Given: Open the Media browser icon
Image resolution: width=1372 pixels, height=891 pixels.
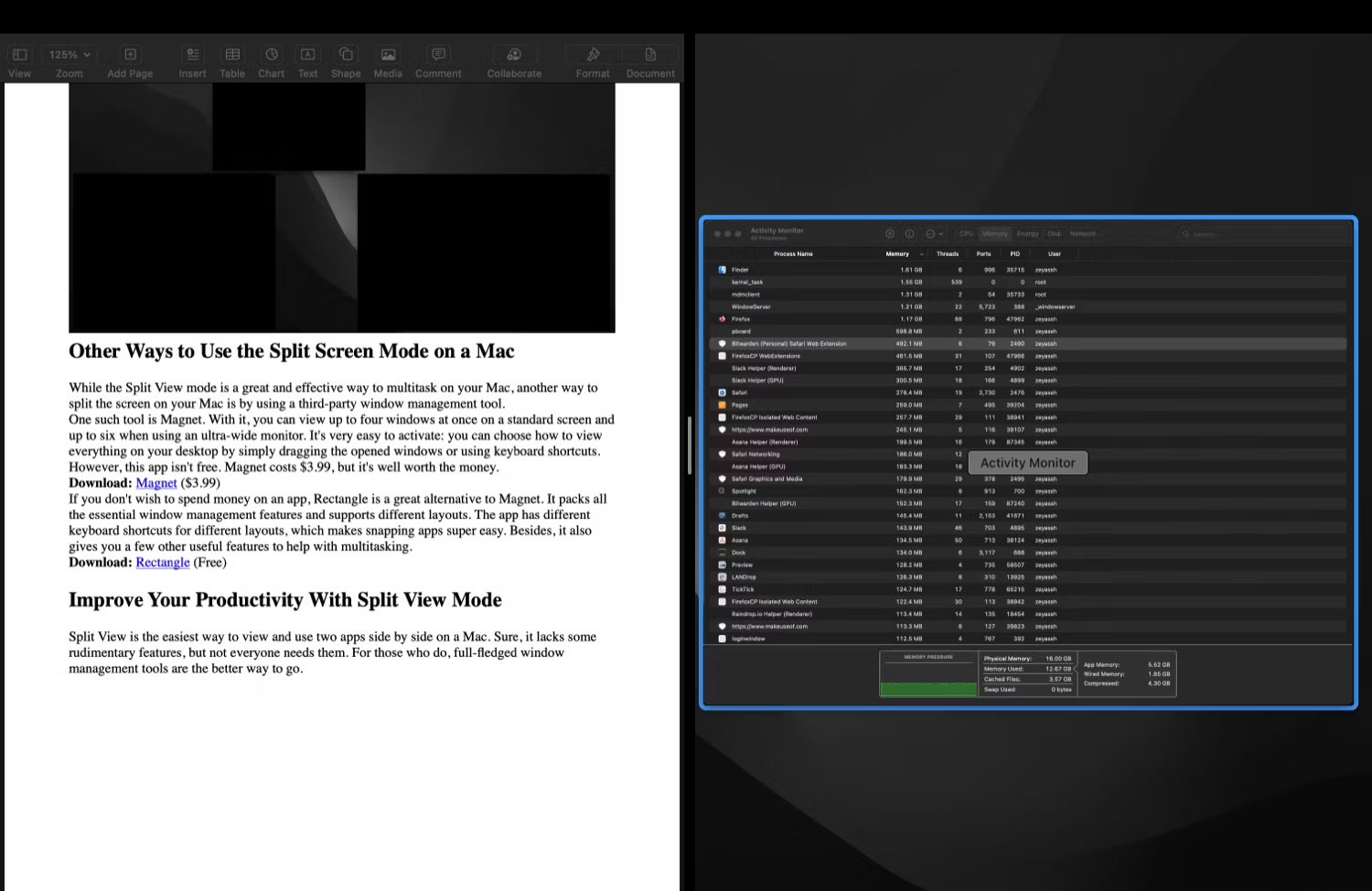Looking at the screenshot, I should (x=387, y=55).
